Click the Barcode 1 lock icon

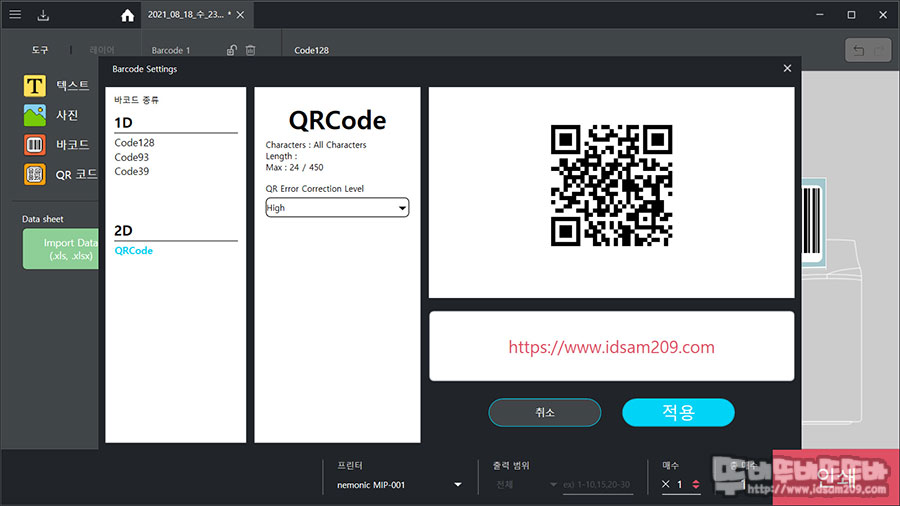coord(231,50)
